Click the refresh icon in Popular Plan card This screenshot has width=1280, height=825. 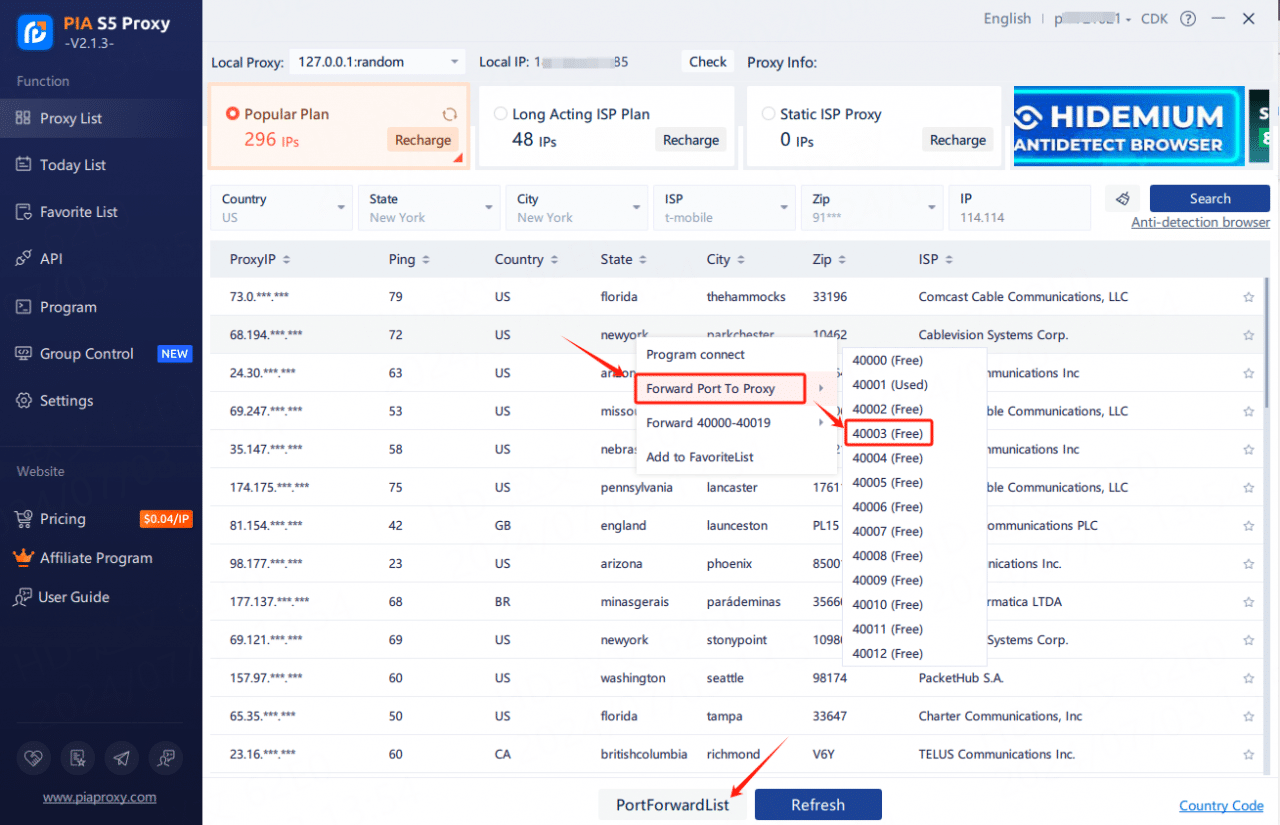(x=450, y=114)
